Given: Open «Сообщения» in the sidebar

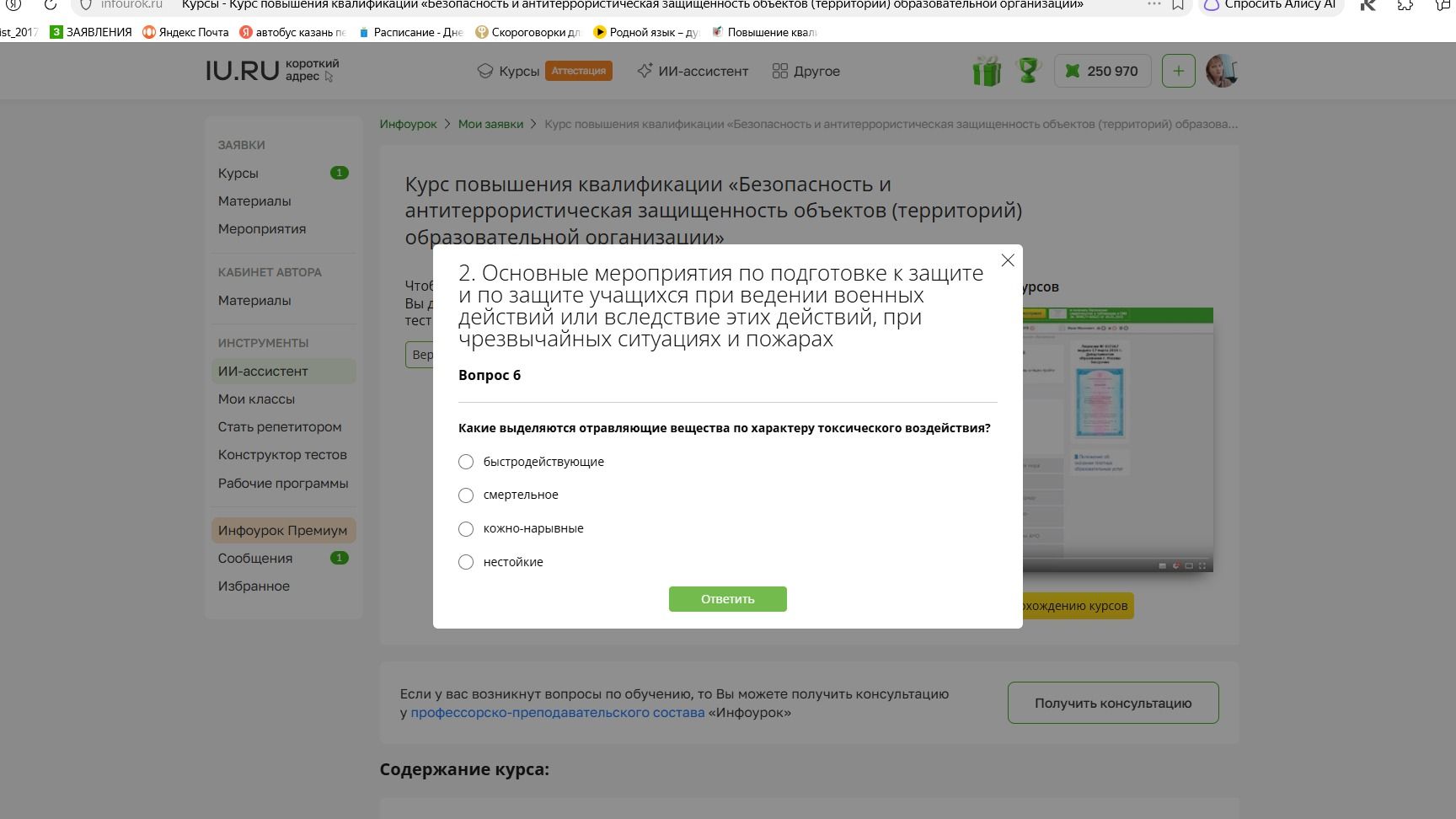Looking at the screenshot, I should click(283, 558).
